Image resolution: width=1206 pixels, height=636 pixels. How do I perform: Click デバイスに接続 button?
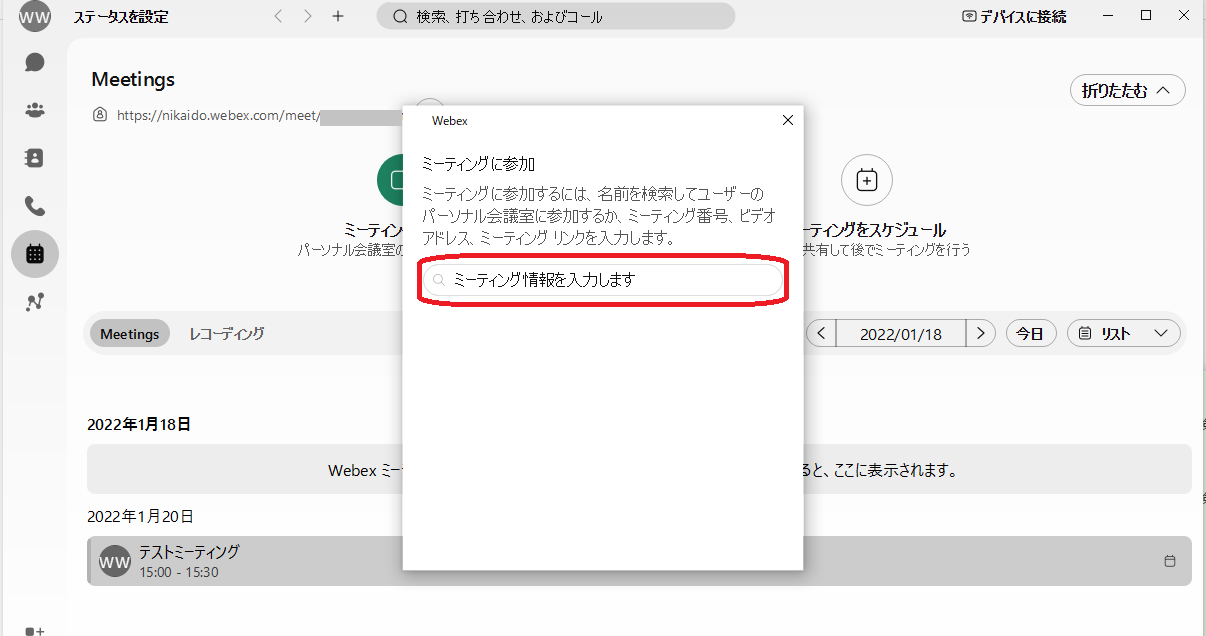click(1014, 17)
